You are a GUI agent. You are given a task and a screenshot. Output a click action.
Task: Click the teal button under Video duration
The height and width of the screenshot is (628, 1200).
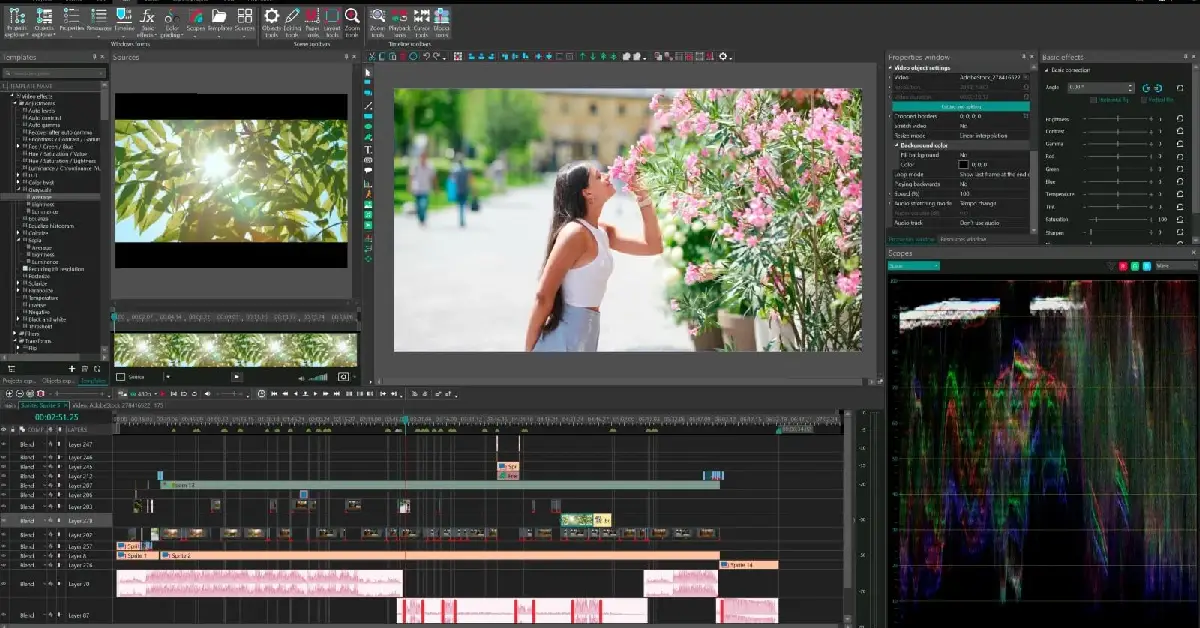pos(960,106)
